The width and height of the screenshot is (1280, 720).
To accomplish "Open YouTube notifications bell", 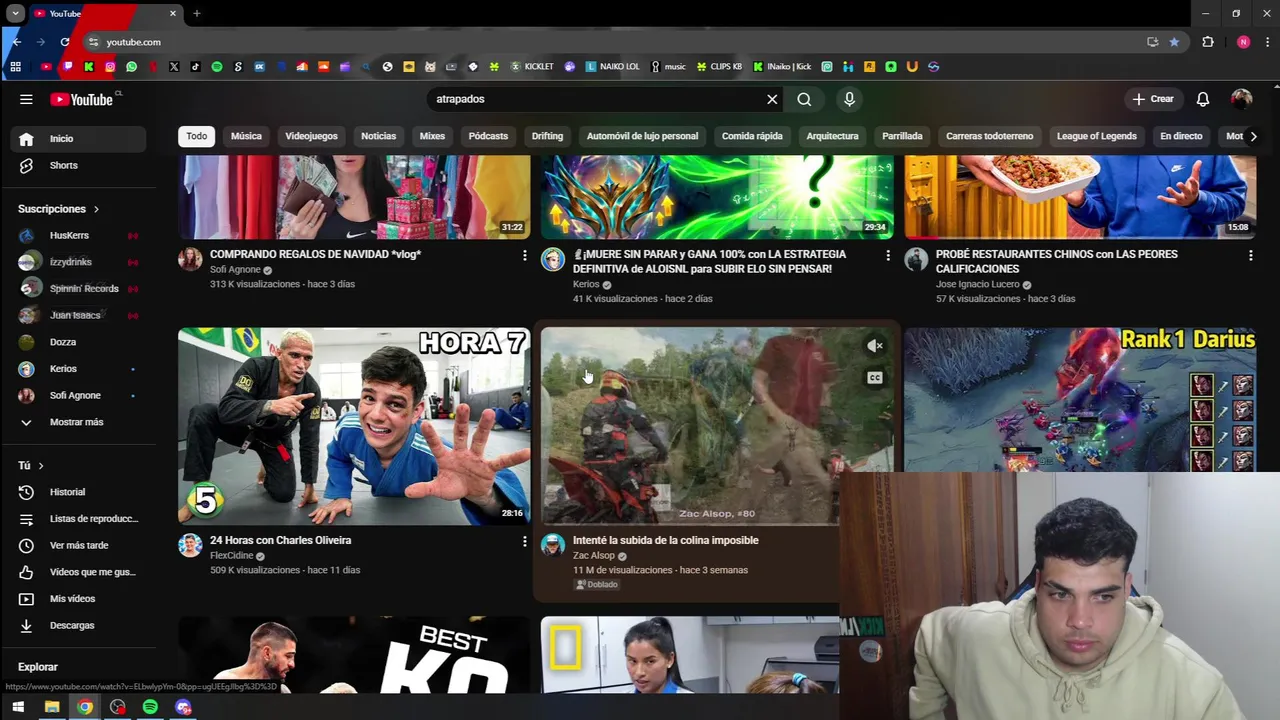I will click(1203, 99).
